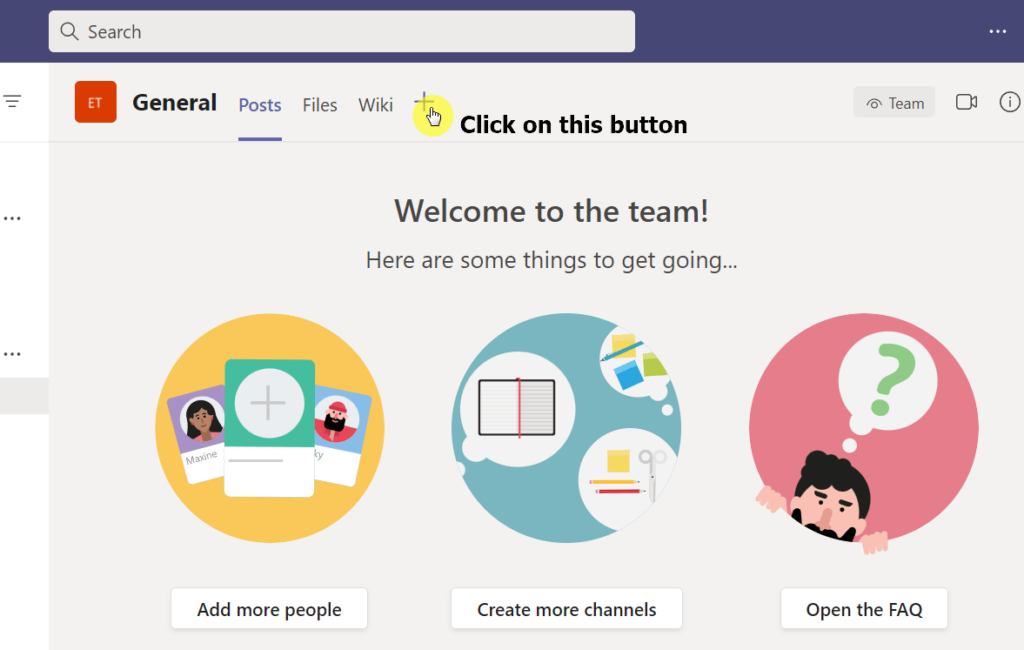Open the upper sidebar ellipsis menu
The image size is (1024, 650).
click(12, 218)
